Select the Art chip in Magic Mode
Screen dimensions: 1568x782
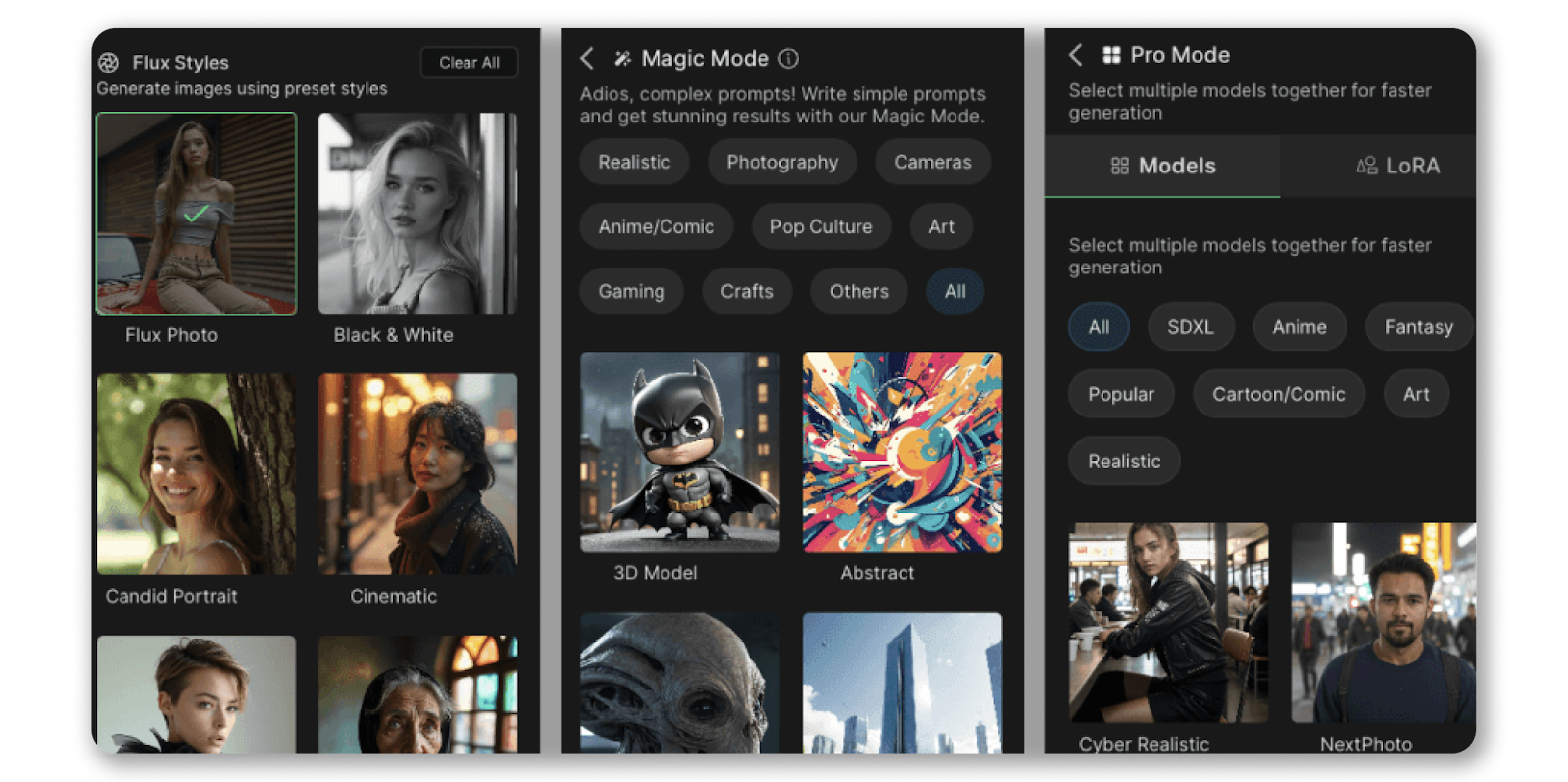pos(941,226)
